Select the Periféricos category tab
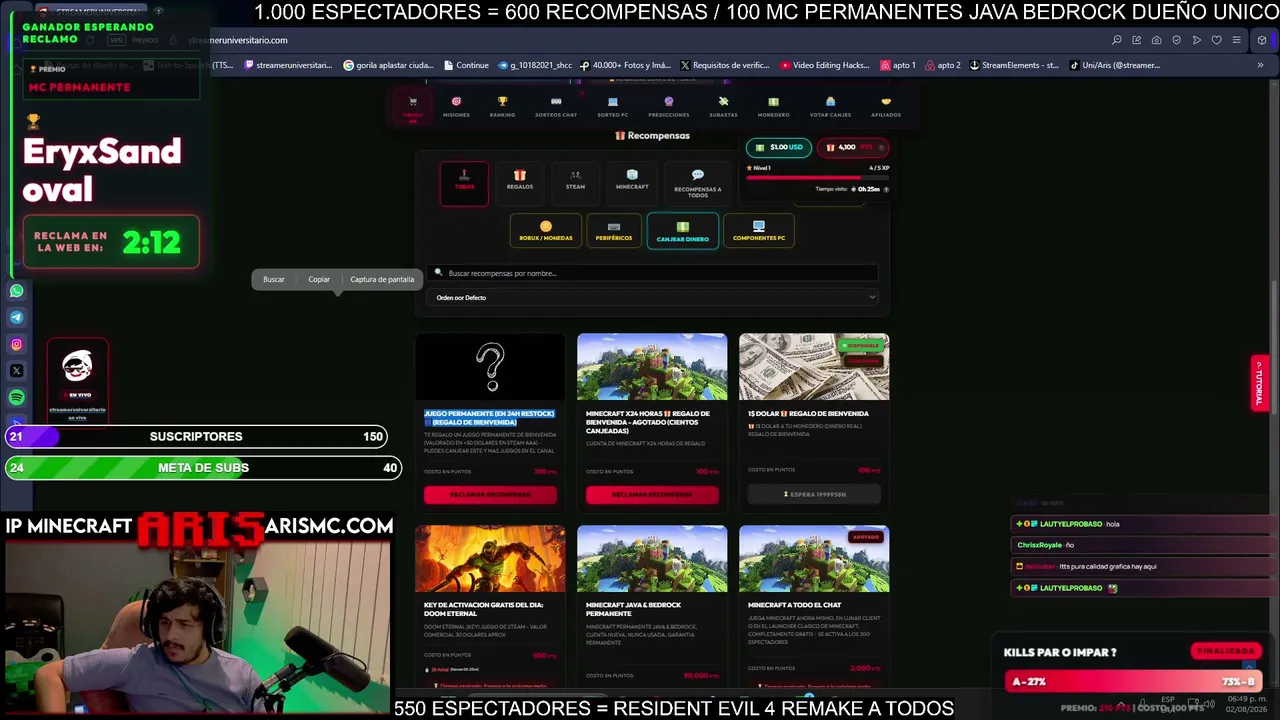Screen dimensions: 1280x720 tap(614, 231)
